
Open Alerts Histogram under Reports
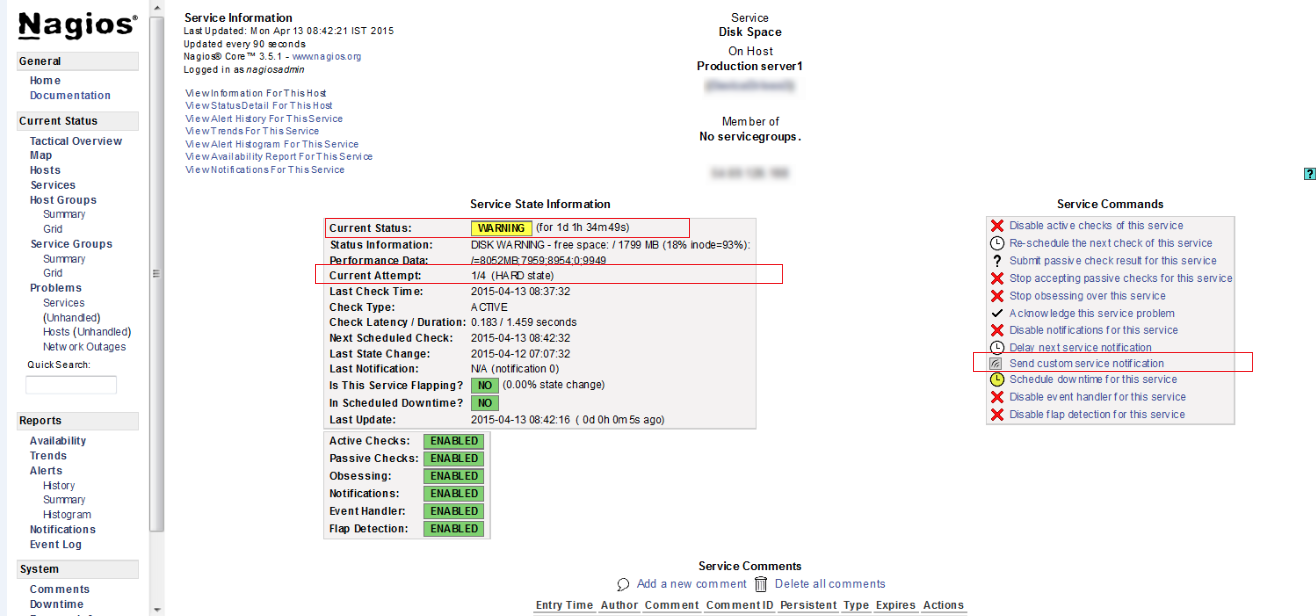66,515
